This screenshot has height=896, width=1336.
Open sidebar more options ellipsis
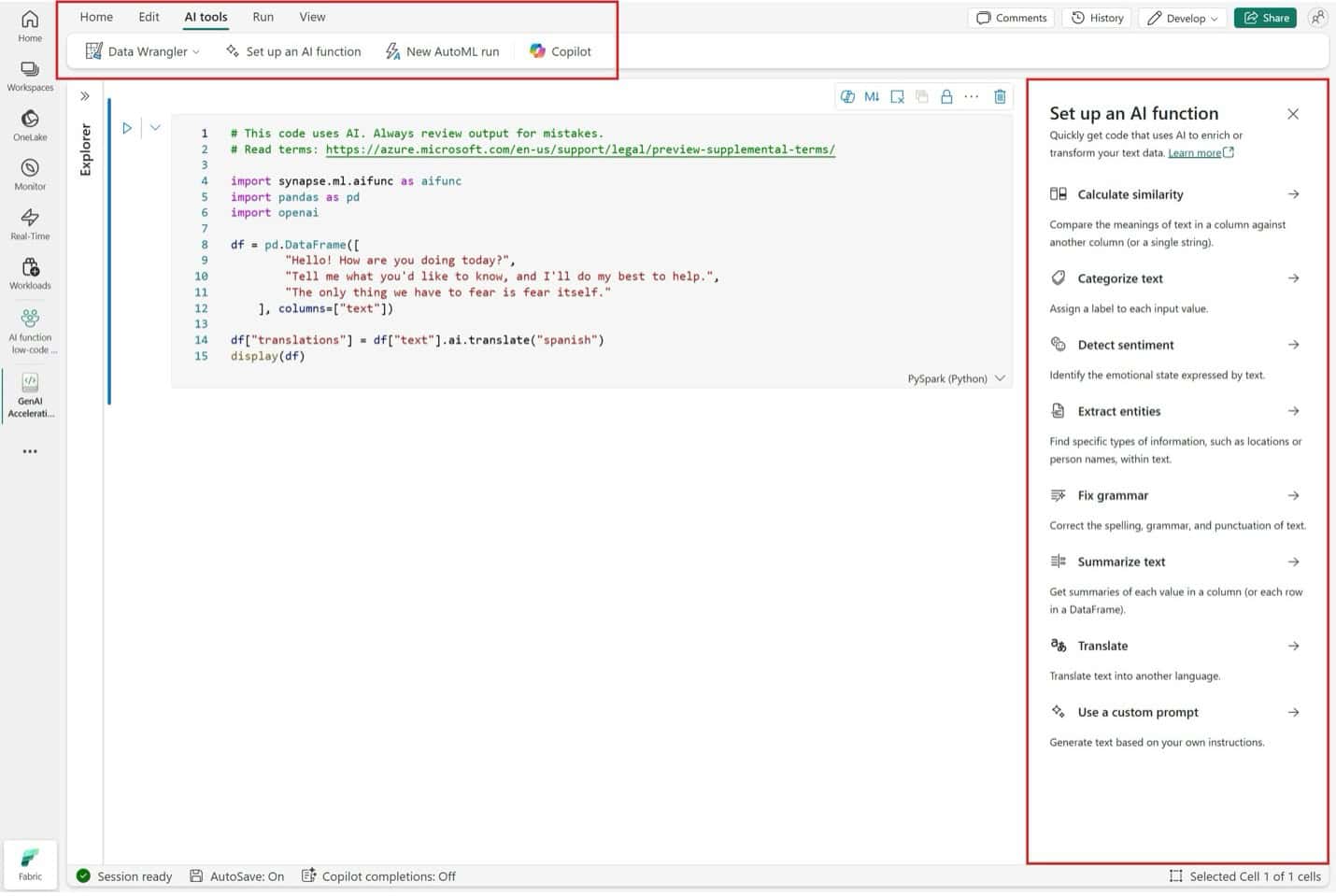30,451
